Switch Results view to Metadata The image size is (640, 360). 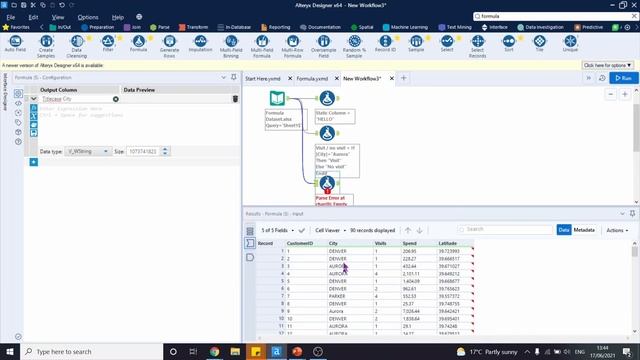click(584, 230)
